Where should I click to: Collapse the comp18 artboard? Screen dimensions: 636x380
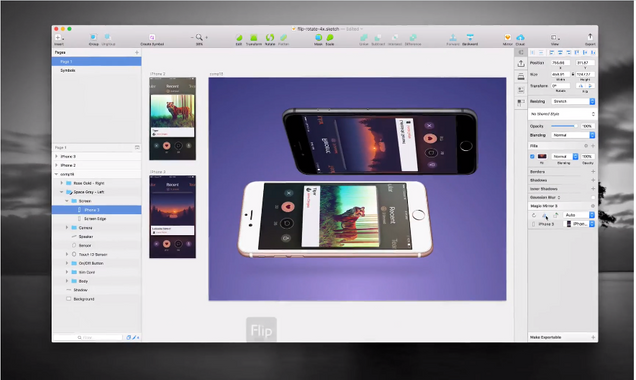(56, 174)
